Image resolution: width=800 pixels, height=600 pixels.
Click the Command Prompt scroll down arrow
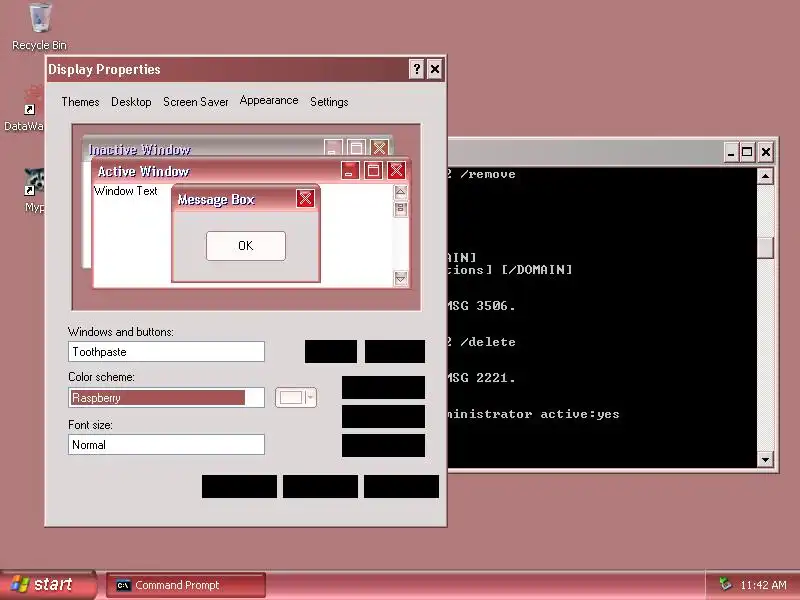coord(765,459)
